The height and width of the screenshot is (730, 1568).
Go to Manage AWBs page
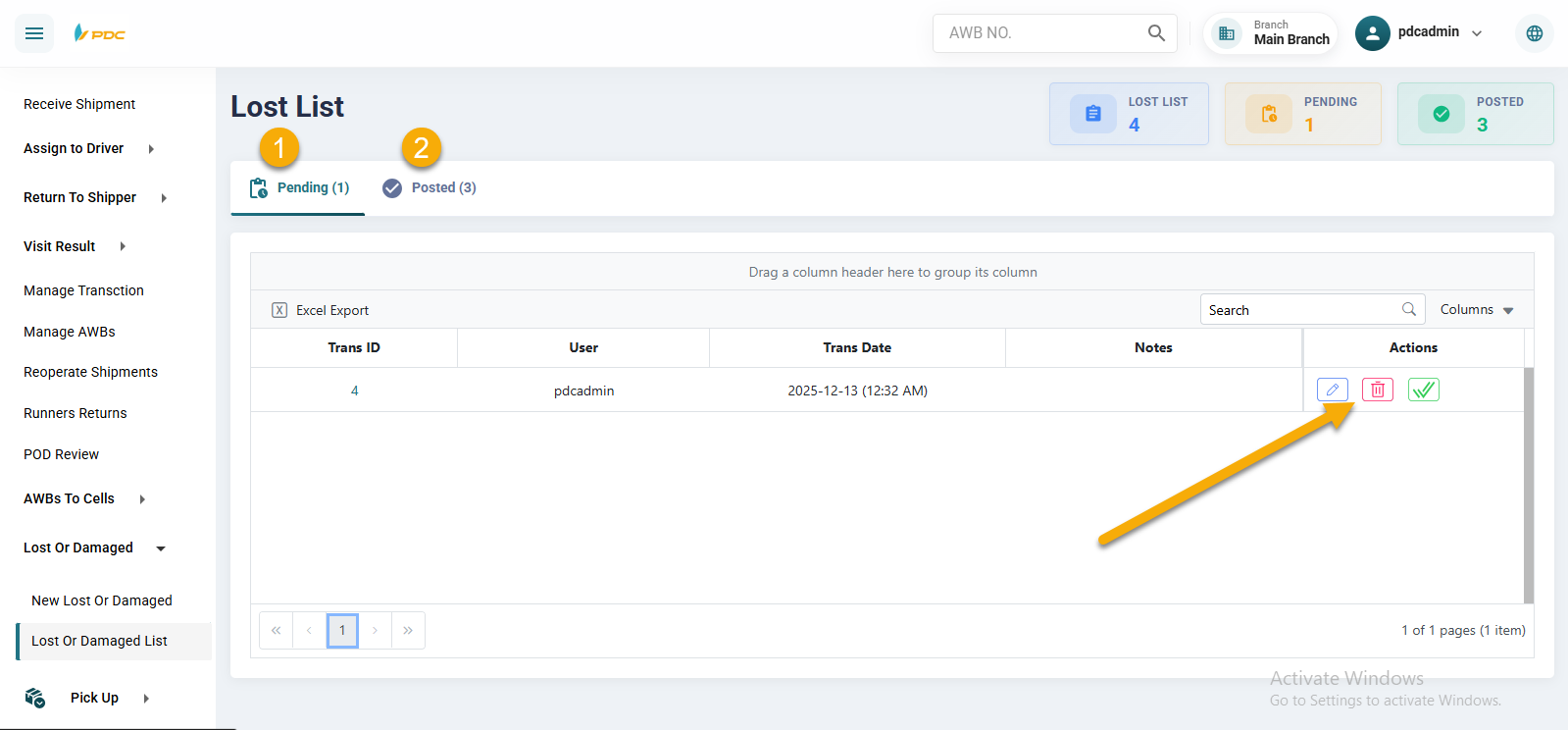70,332
